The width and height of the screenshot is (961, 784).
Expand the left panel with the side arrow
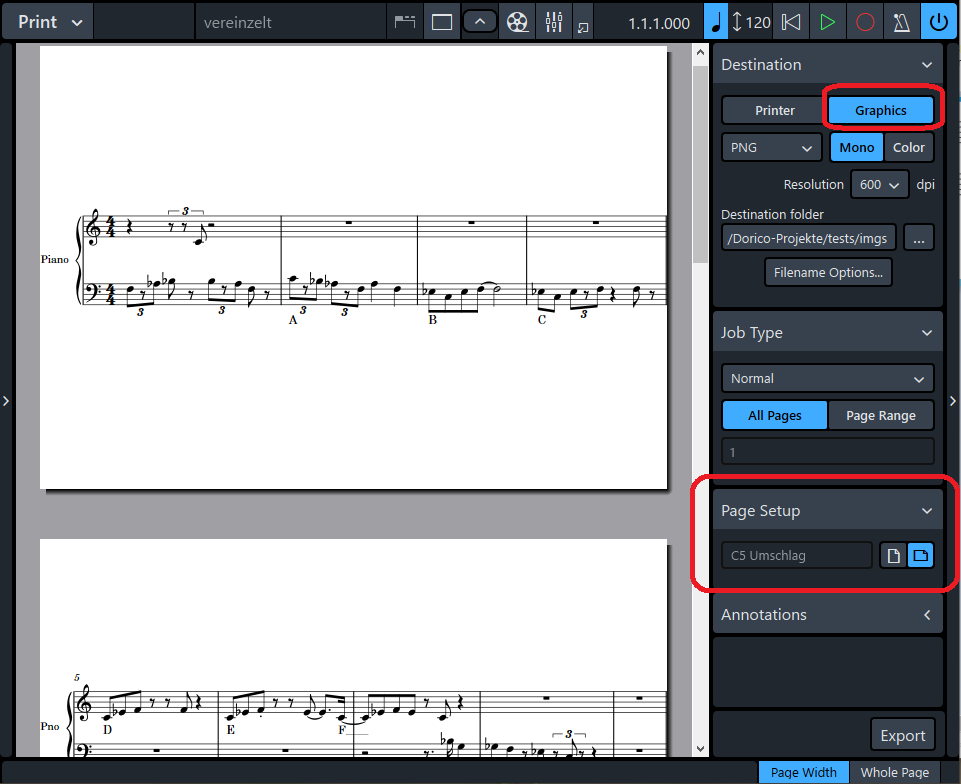click(6, 401)
